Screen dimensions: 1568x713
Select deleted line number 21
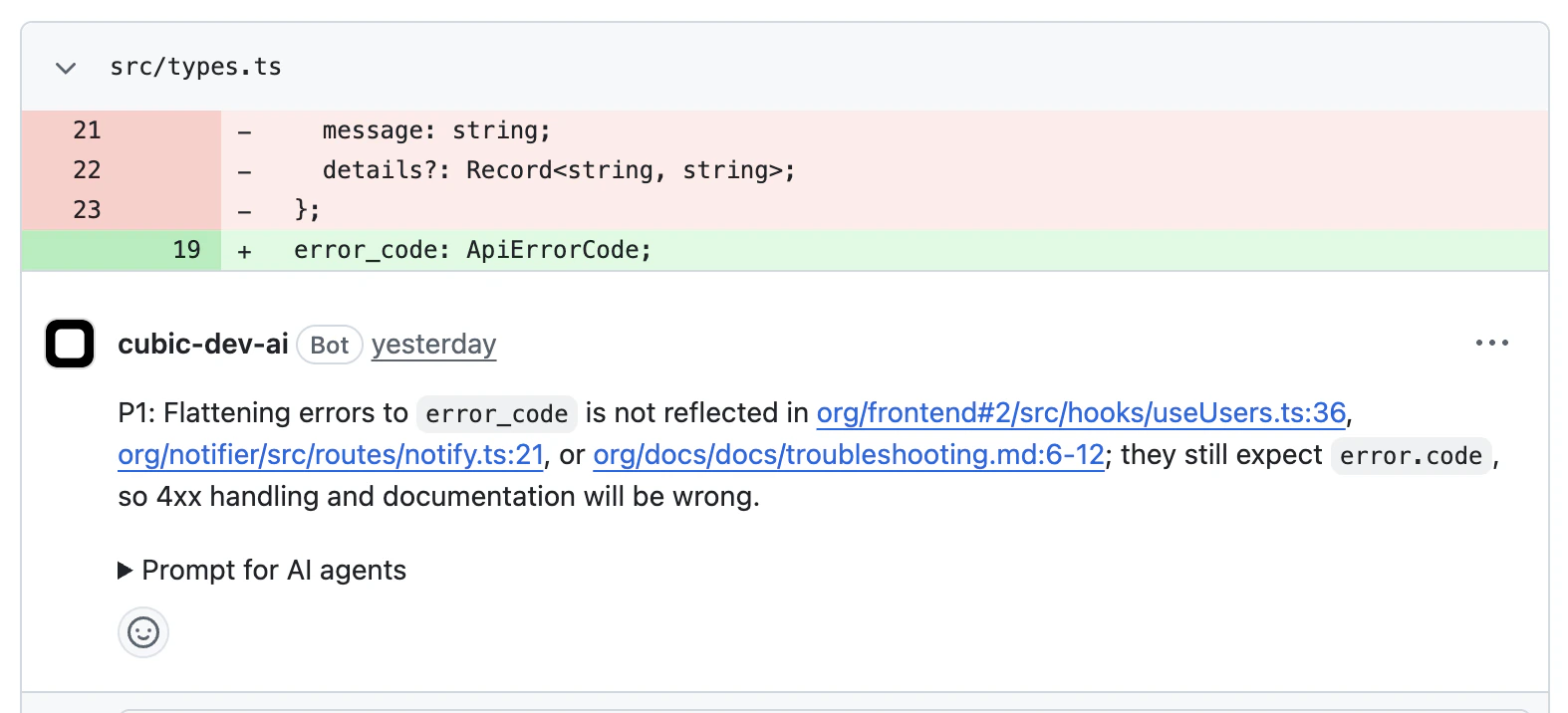87,130
